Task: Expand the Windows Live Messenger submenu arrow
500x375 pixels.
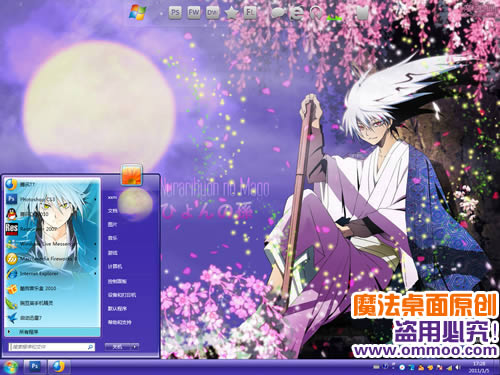Action: [x=96, y=244]
